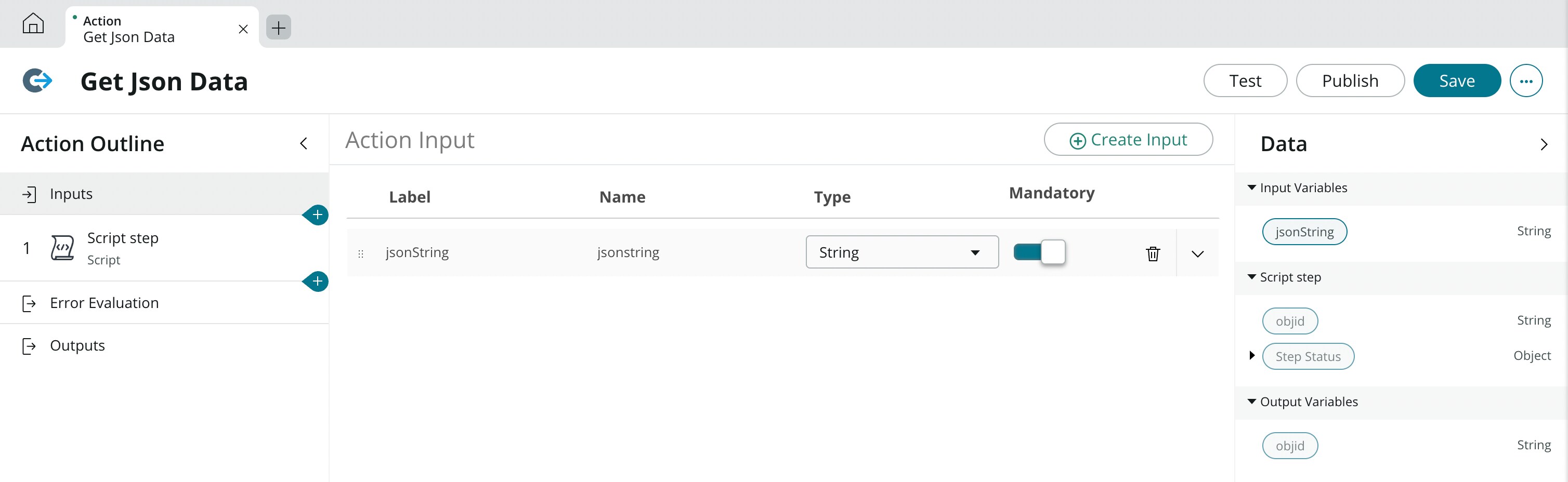Collapse the Action Outline panel
Image resolution: width=1568 pixels, height=482 pixels.
click(304, 143)
